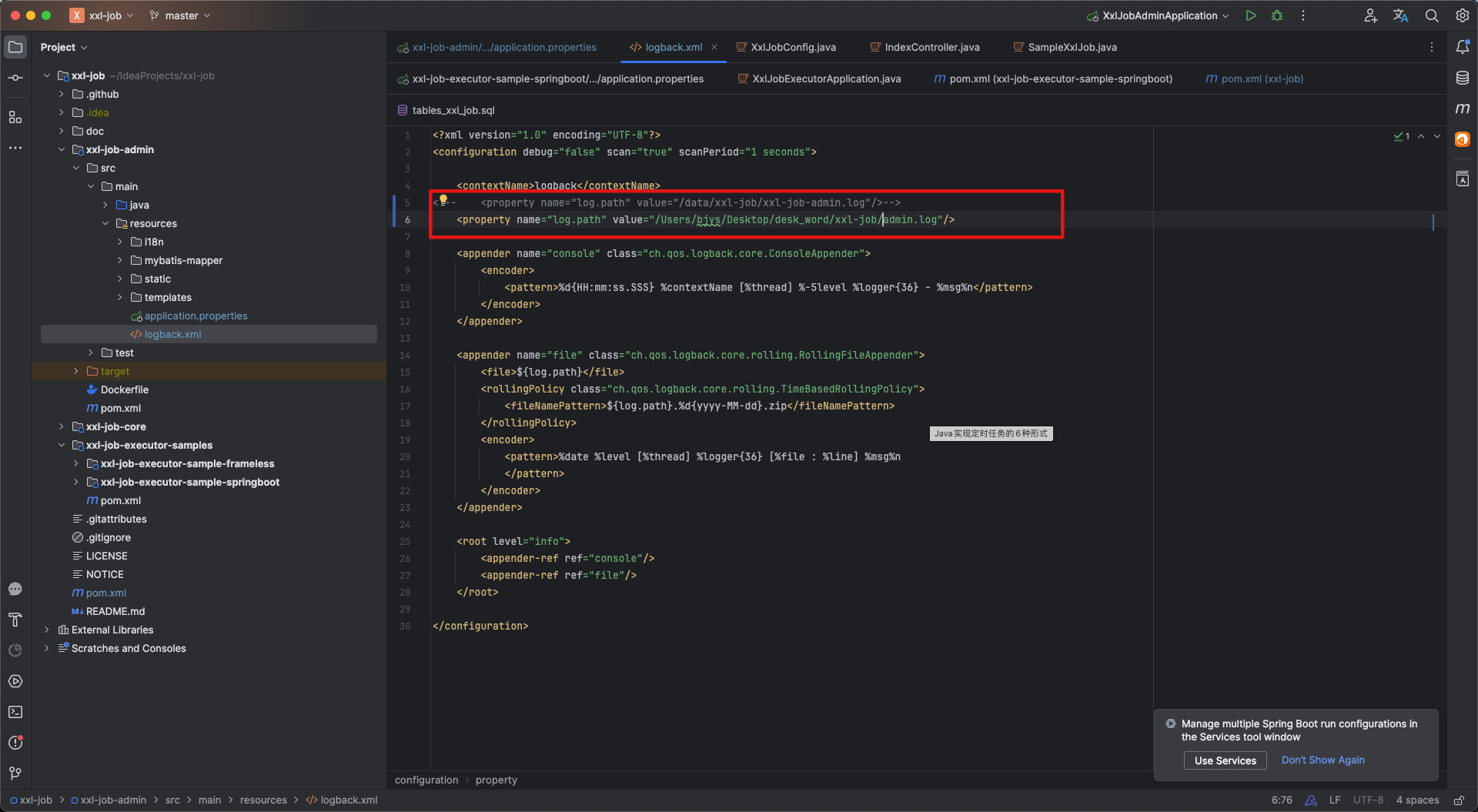Click line 14 appender file code
Viewport: 1478px width, 812px height.
[x=691, y=355]
